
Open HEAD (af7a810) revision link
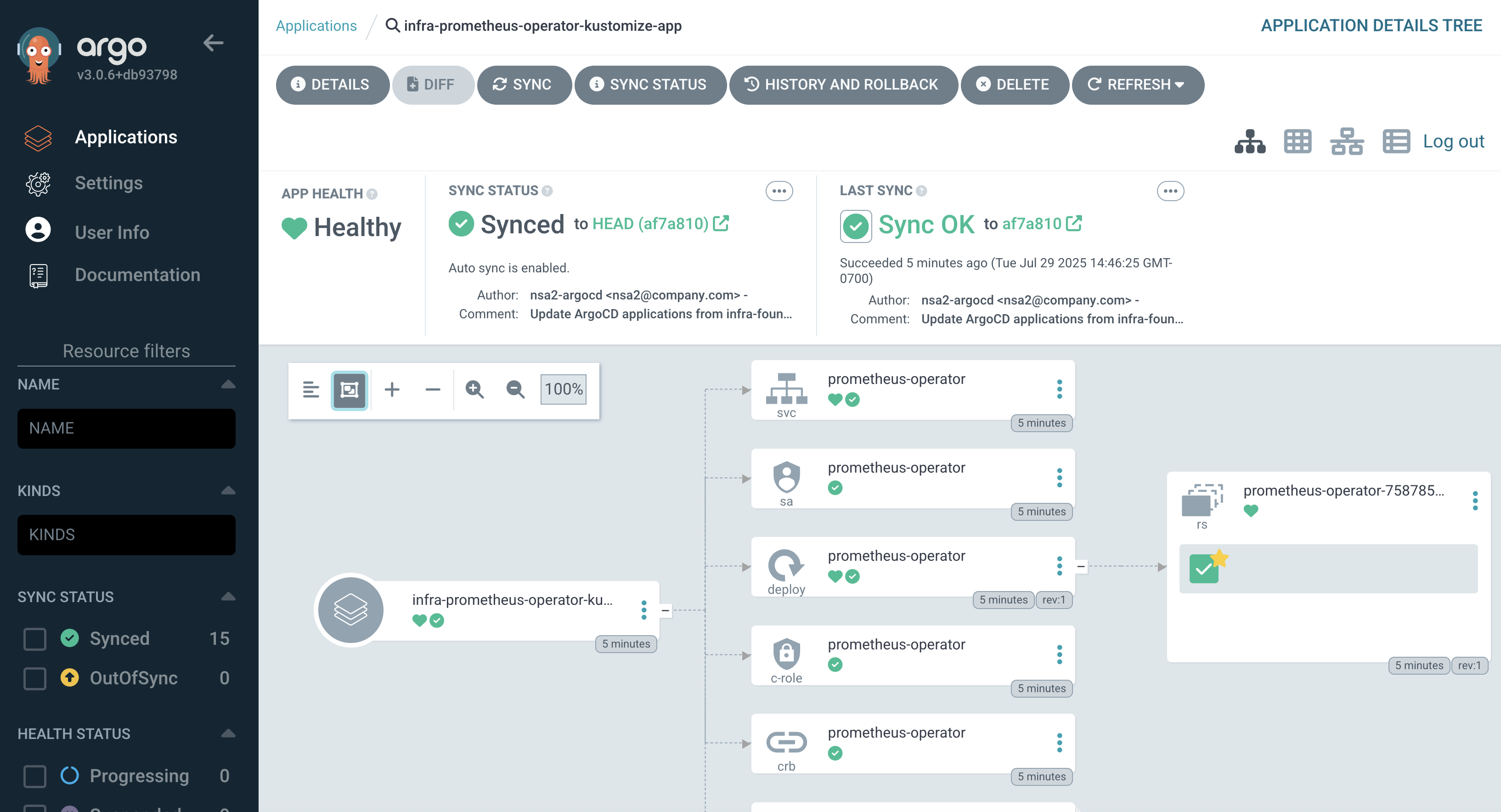[660, 224]
